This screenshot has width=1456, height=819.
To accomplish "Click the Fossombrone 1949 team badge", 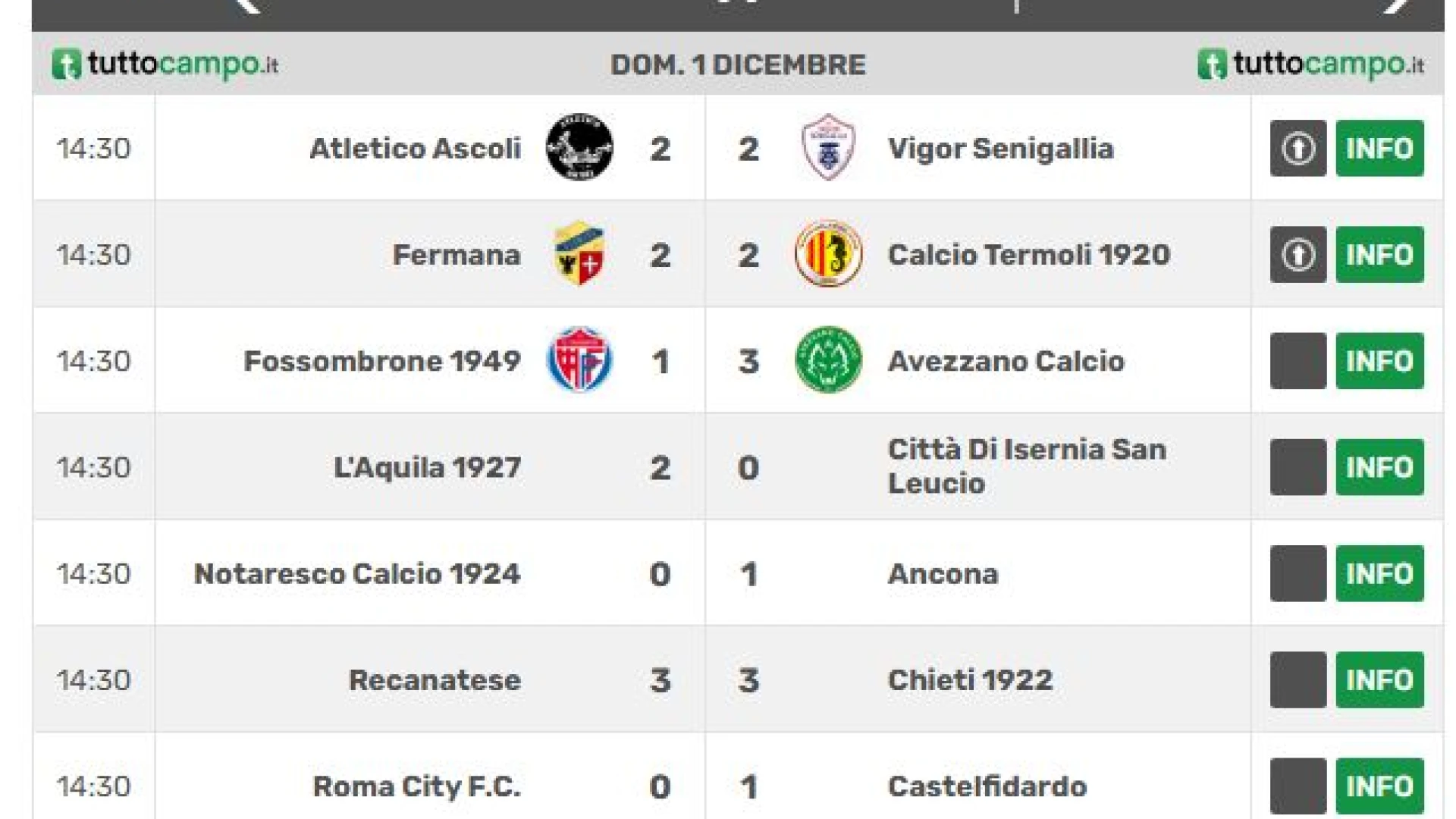I will 579,360.
